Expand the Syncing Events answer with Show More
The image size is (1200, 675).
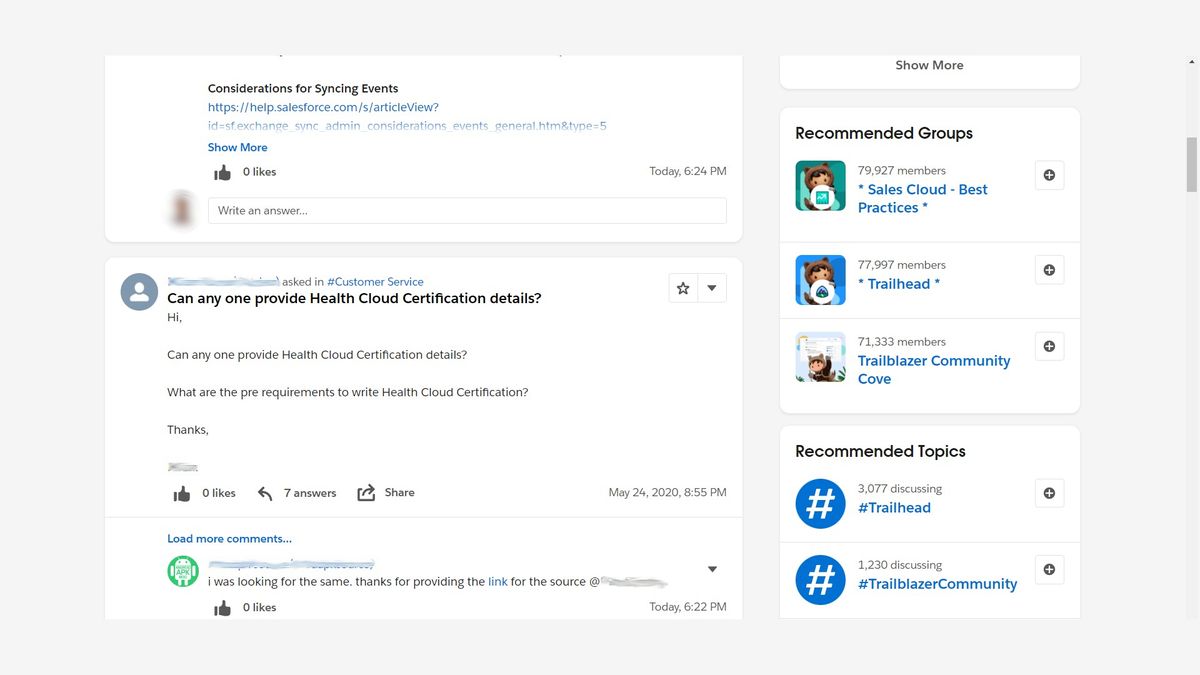point(237,147)
